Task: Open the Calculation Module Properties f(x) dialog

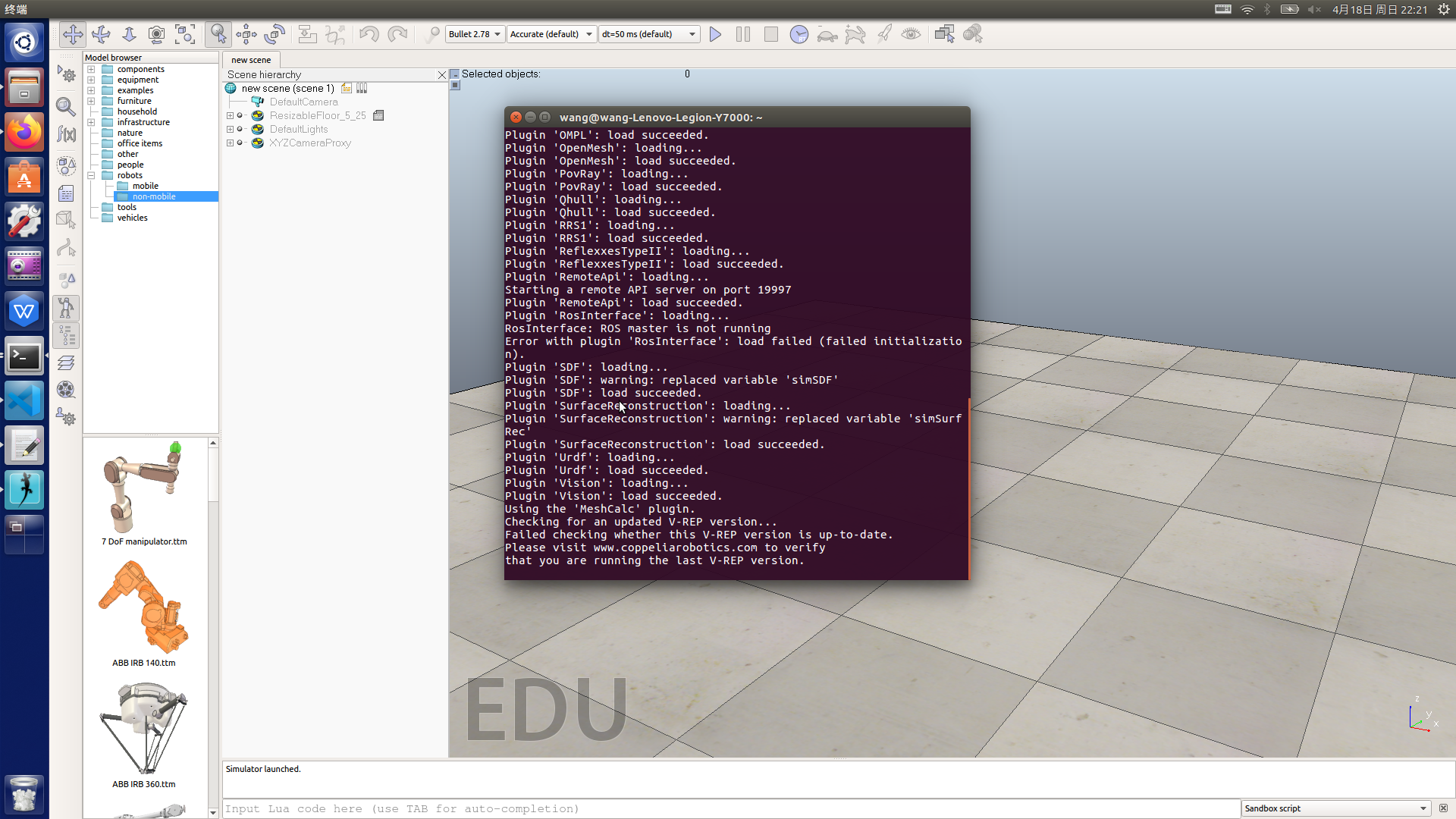Action: pyautogui.click(x=66, y=133)
